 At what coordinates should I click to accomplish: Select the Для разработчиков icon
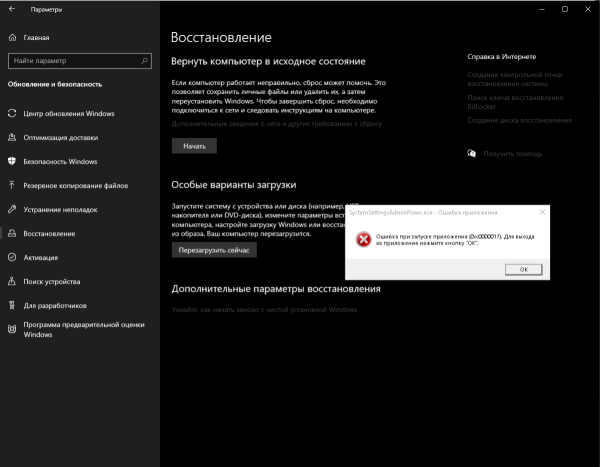coord(12,305)
